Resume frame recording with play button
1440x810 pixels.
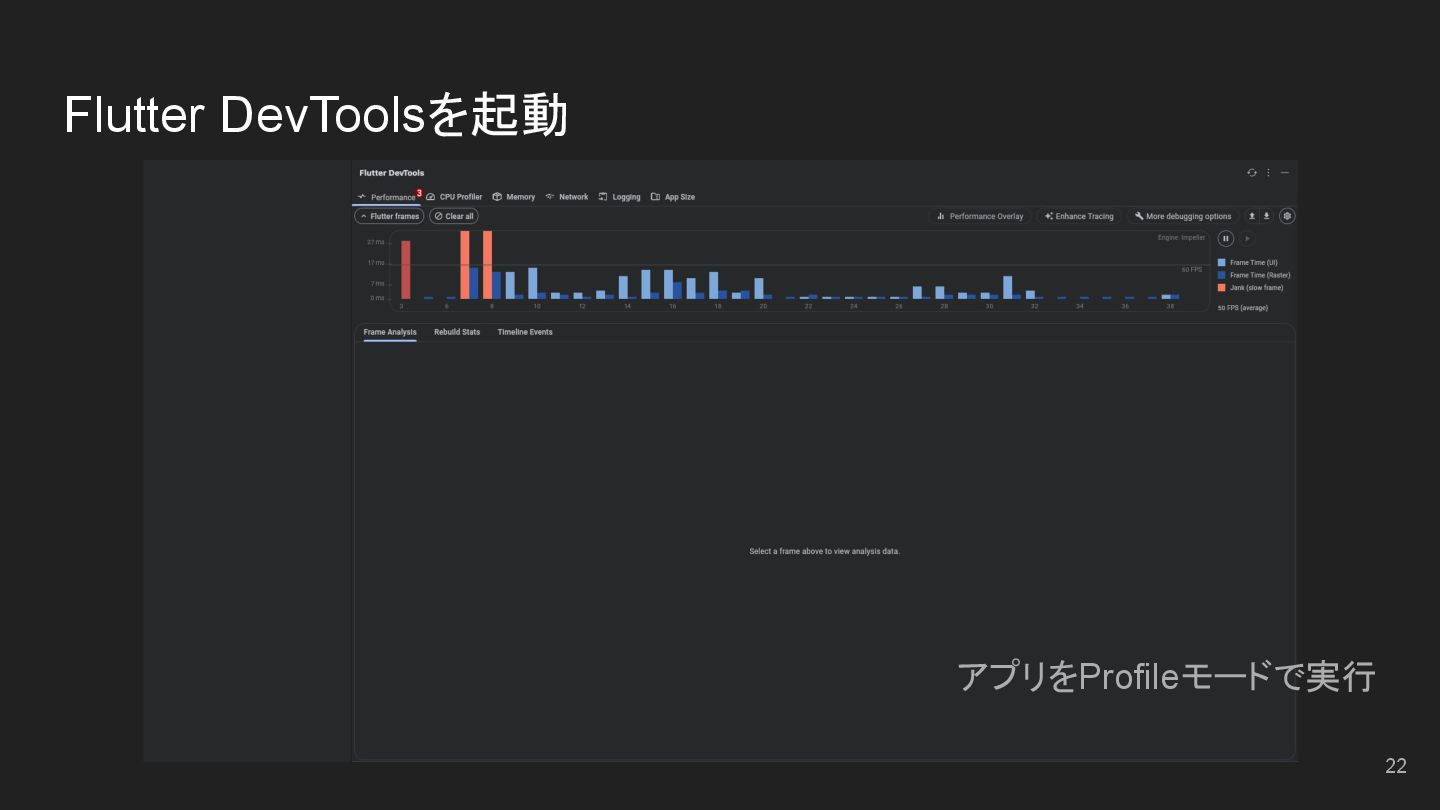coord(1246,238)
